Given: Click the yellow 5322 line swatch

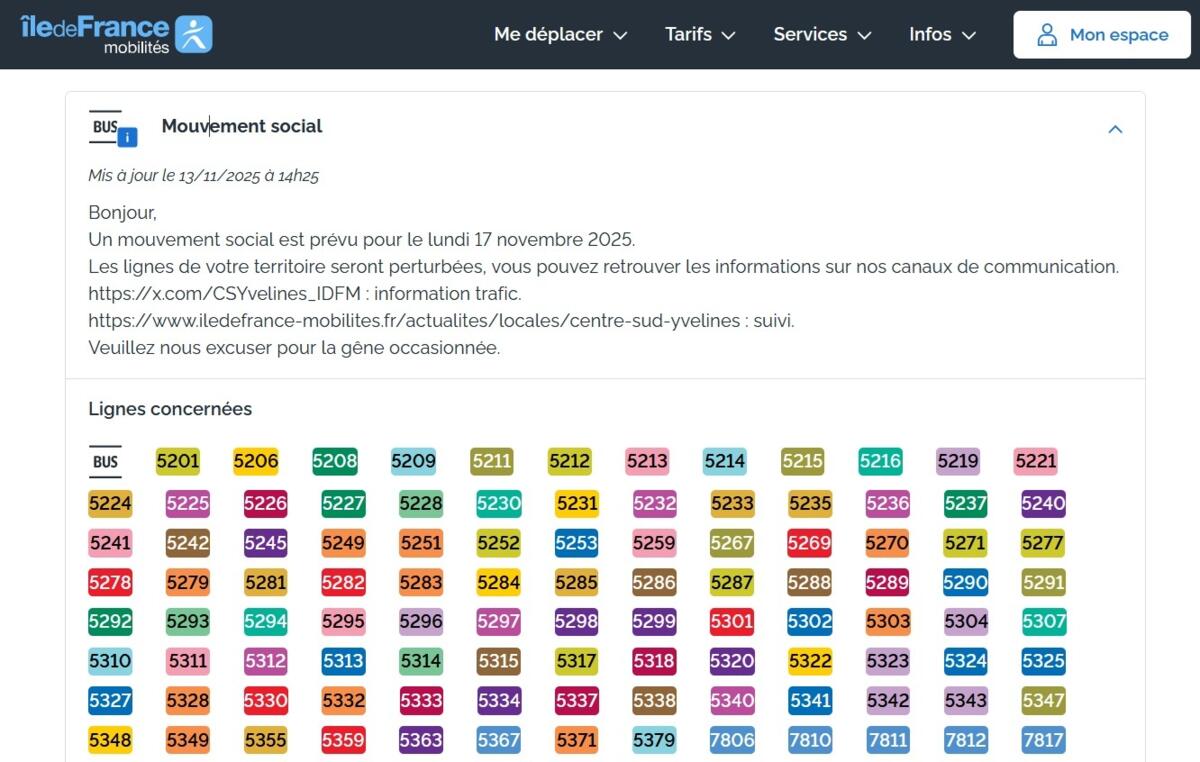Looking at the screenshot, I should pyautogui.click(x=809, y=661).
